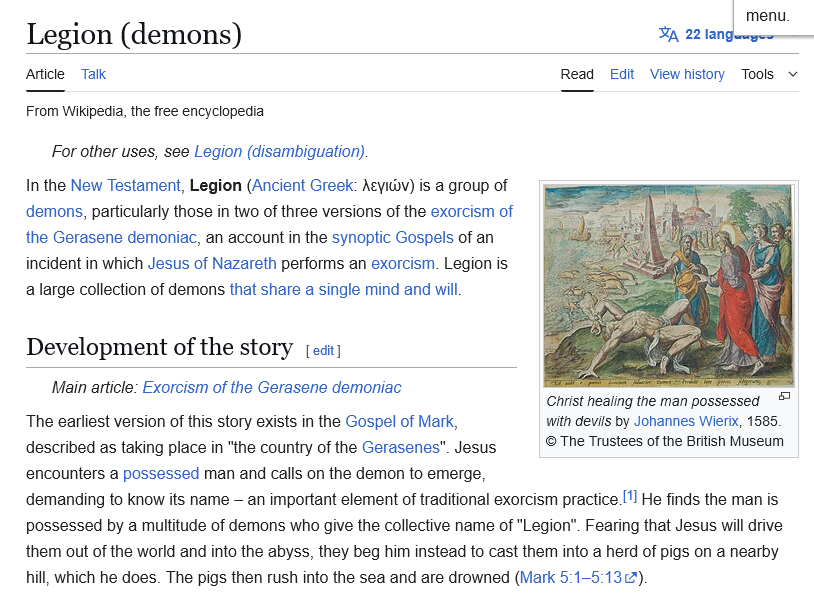Open the Talk tab
The width and height of the screenshot is (814, 599).
[93, 74]
